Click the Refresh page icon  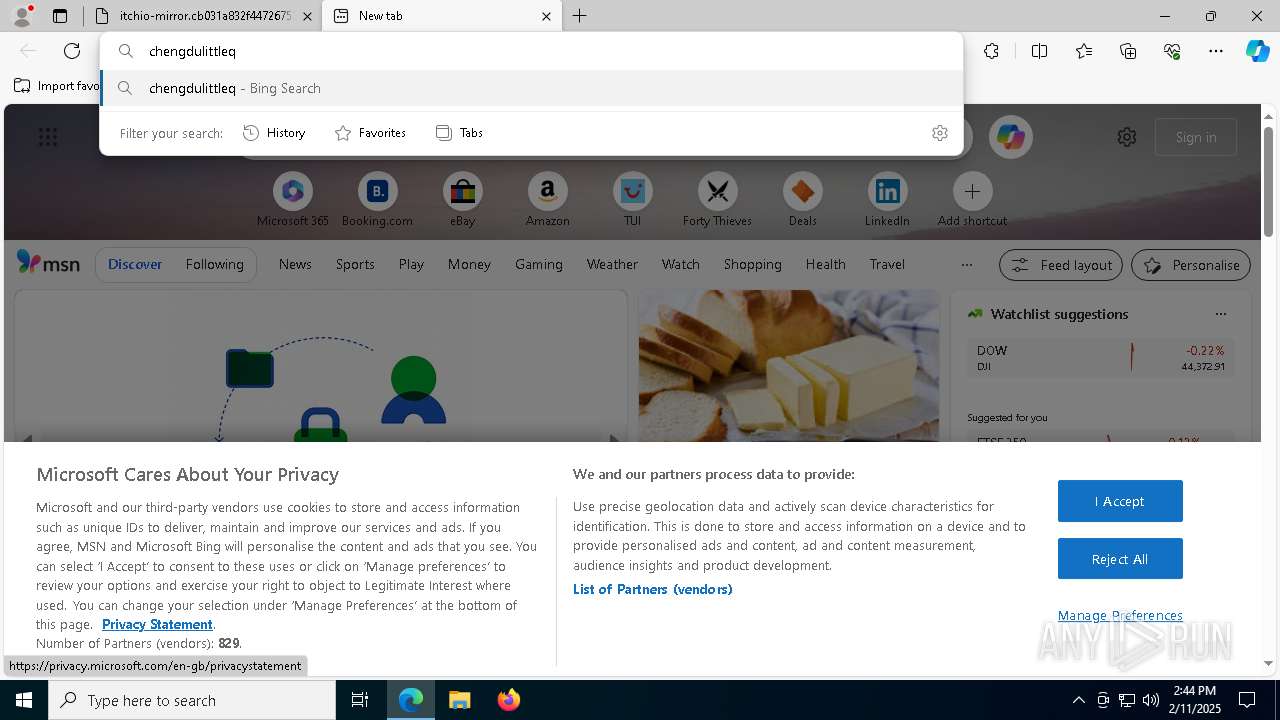pos(72,51)
